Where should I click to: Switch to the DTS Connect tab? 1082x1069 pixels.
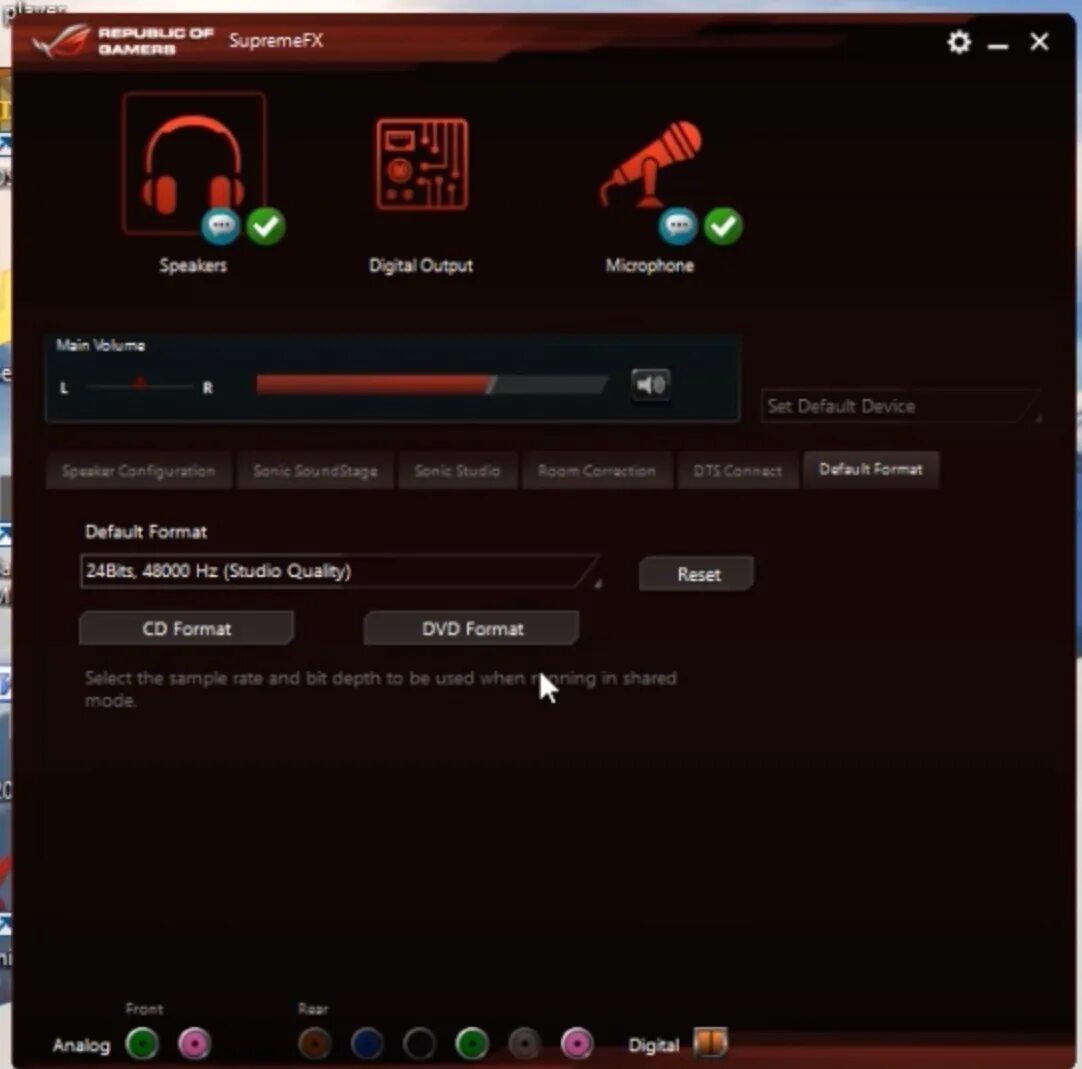[738, 471]
